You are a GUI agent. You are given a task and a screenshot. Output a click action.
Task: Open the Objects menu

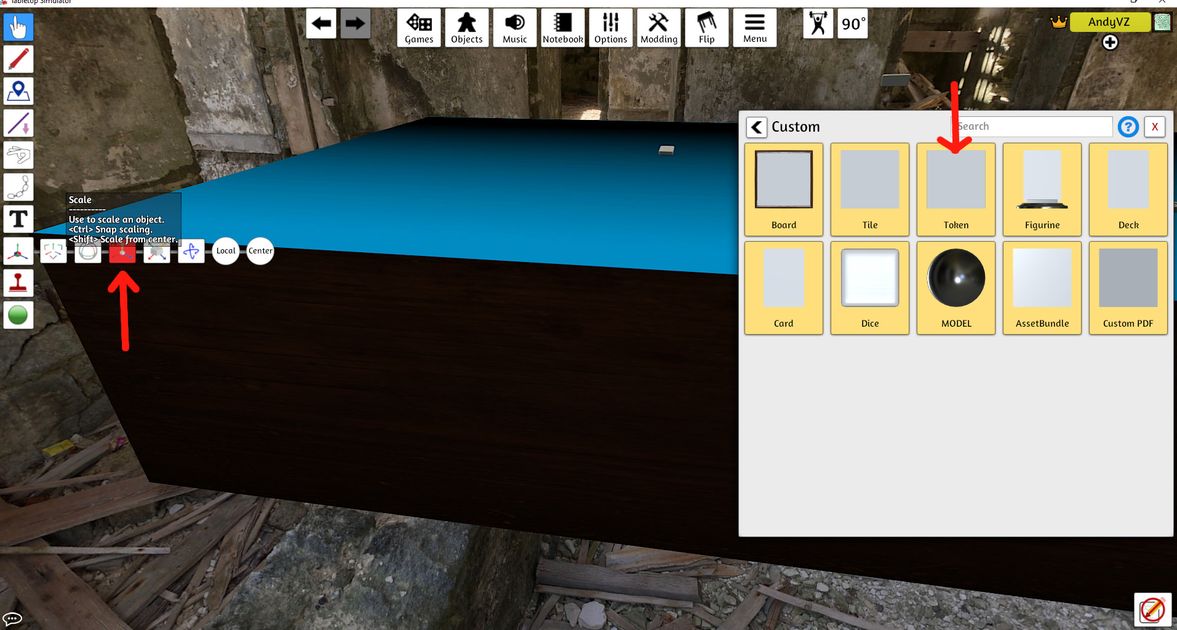466,28
